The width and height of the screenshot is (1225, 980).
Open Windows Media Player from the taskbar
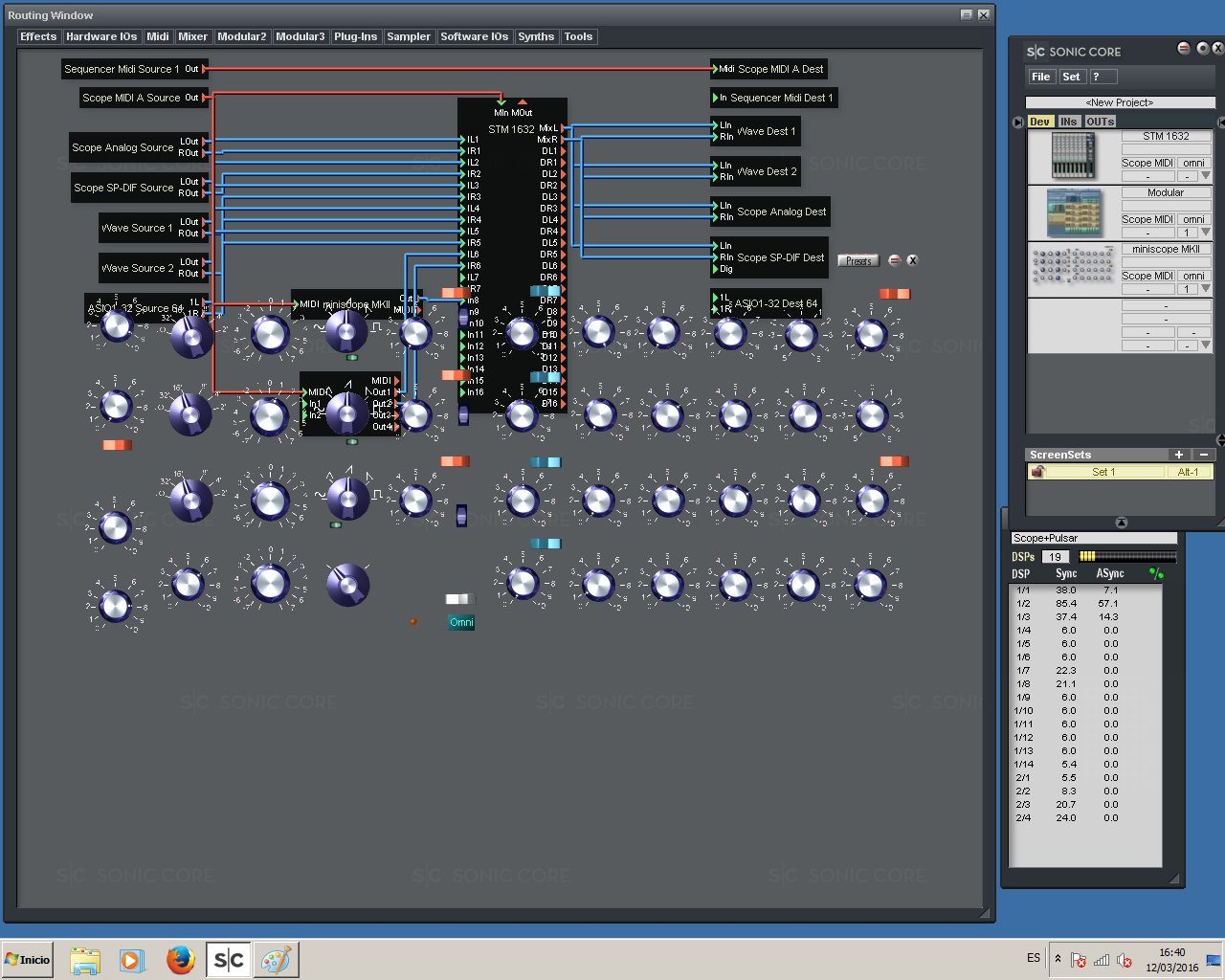click(x=132, y=960)
